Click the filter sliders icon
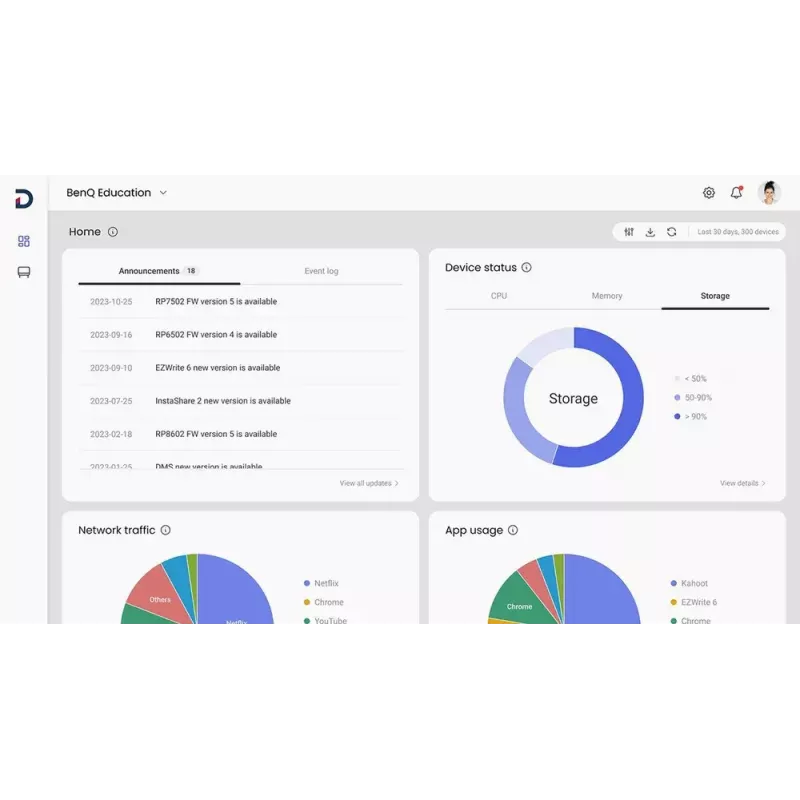Image resolution: width=800 pixels, height=800 pixels. (x=629, y=232)
